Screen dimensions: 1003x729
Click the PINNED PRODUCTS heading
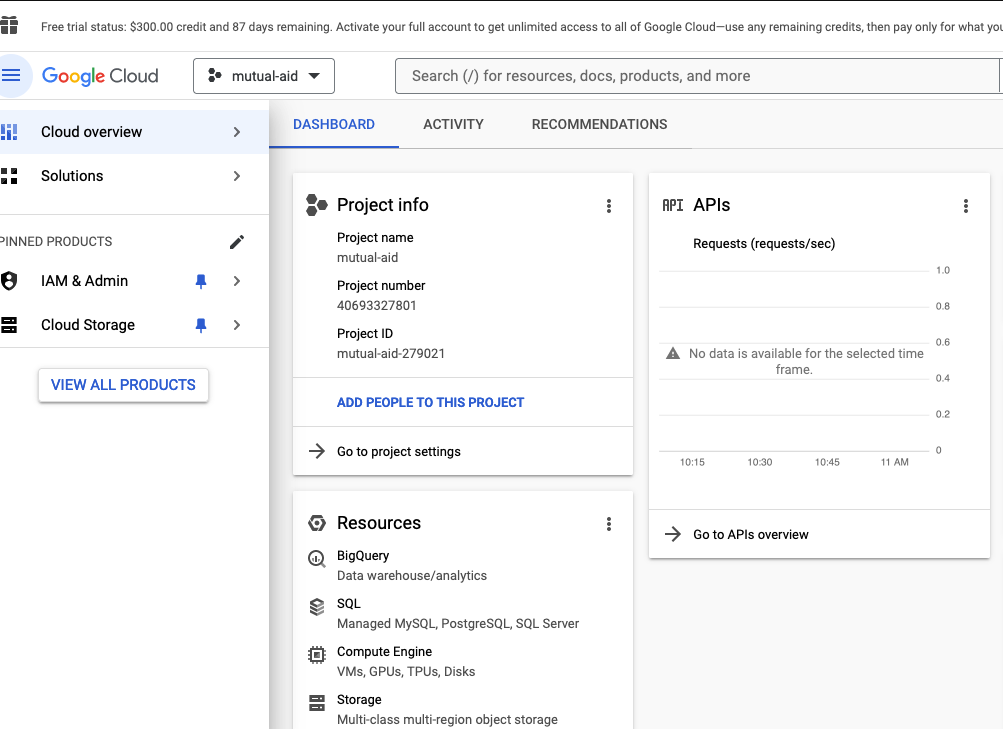(56, 242)
